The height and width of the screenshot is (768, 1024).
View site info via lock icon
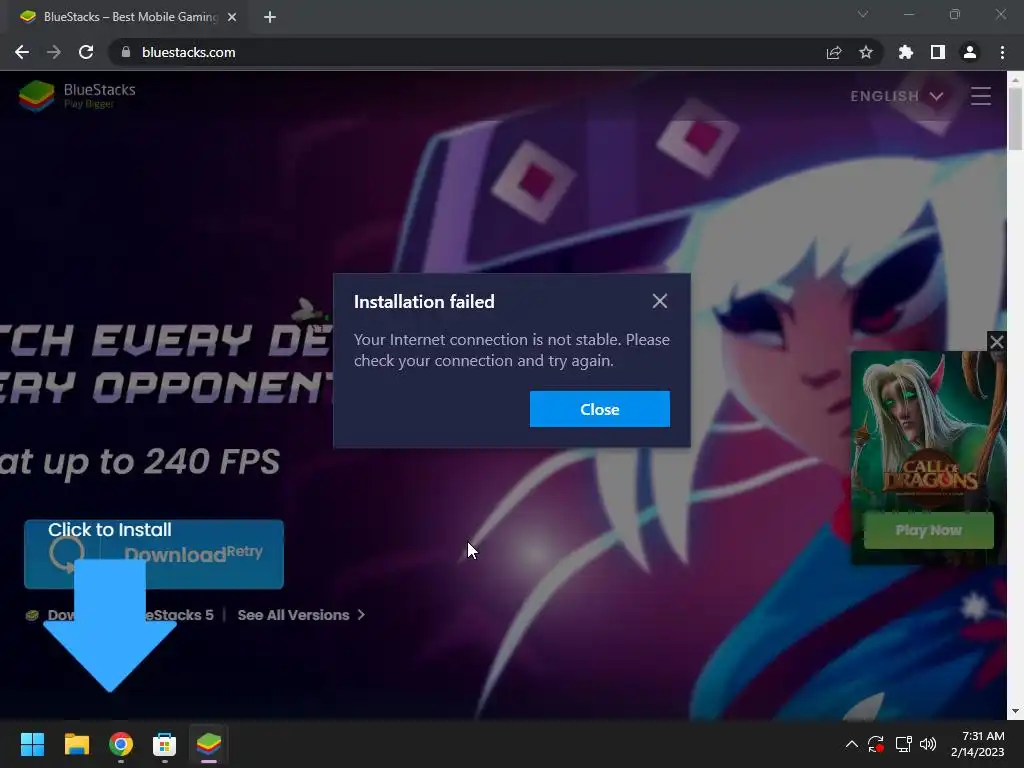click(x=126, y=52)
